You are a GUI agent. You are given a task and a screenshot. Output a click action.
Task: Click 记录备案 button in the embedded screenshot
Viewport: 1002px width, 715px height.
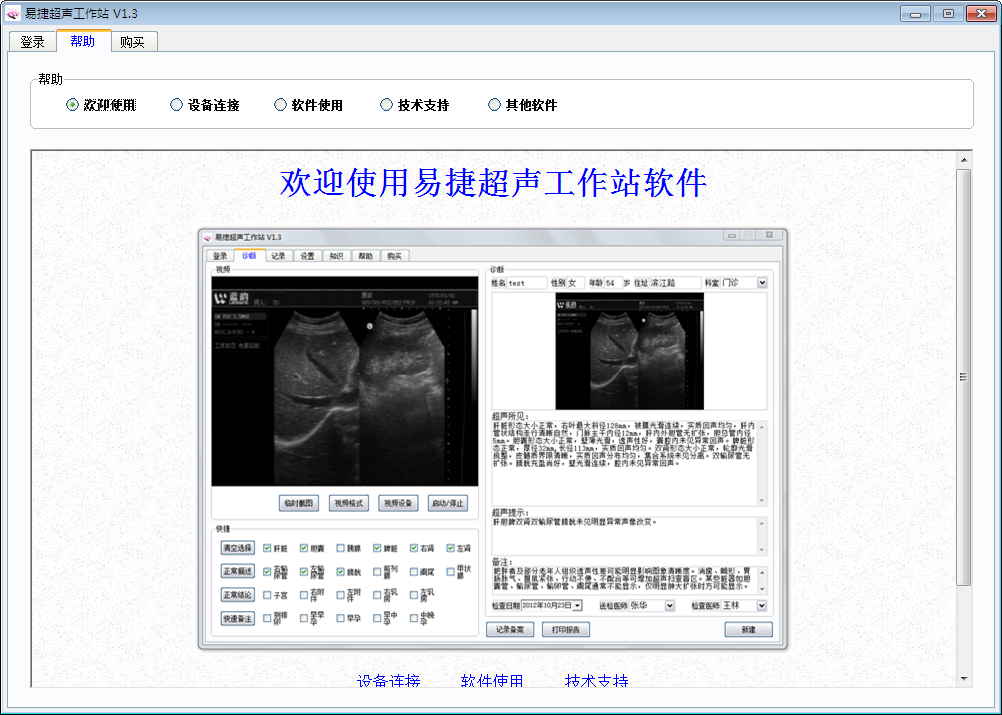[x=510, y=629]
